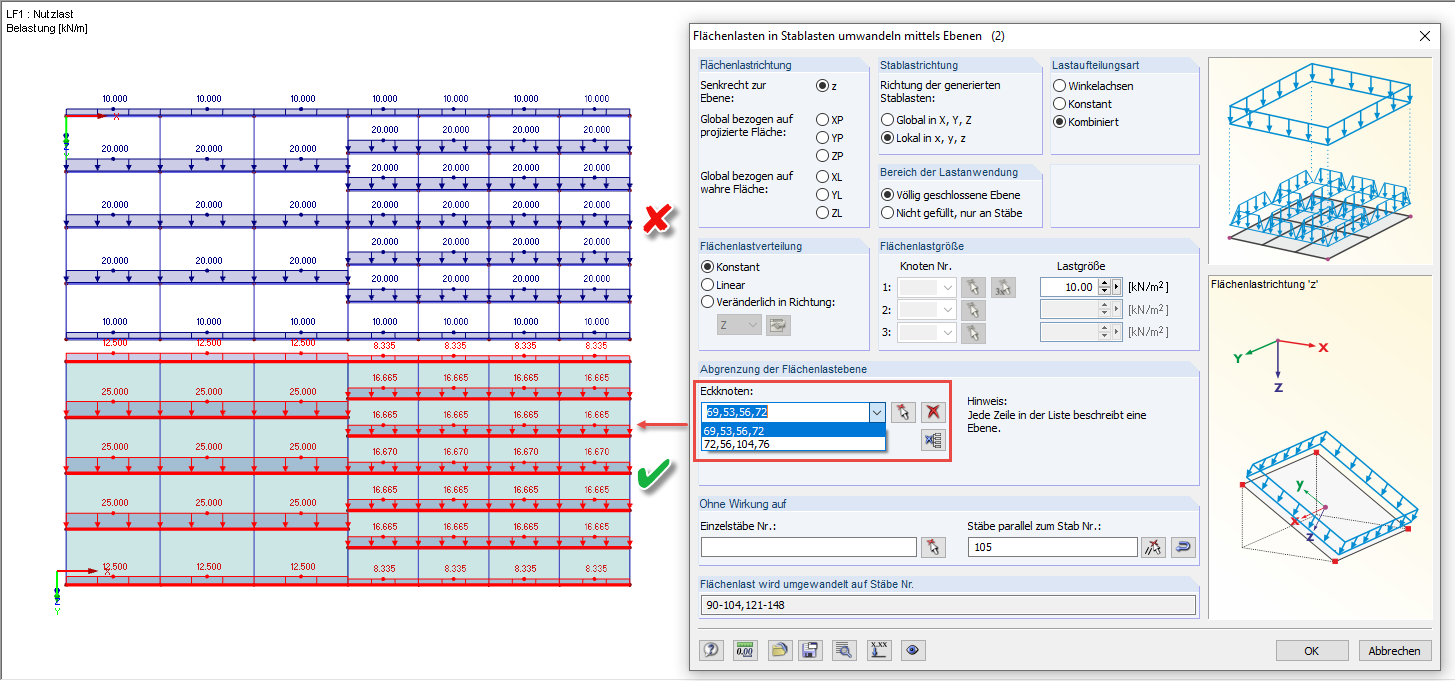
Task: Click the delete all planes list icon
Action: click(933, 440)
